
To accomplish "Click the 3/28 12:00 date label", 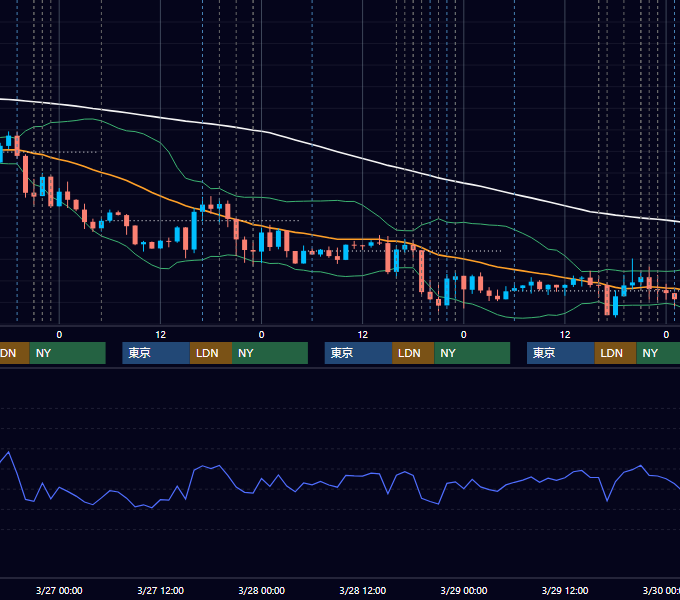I will (363, 590).
